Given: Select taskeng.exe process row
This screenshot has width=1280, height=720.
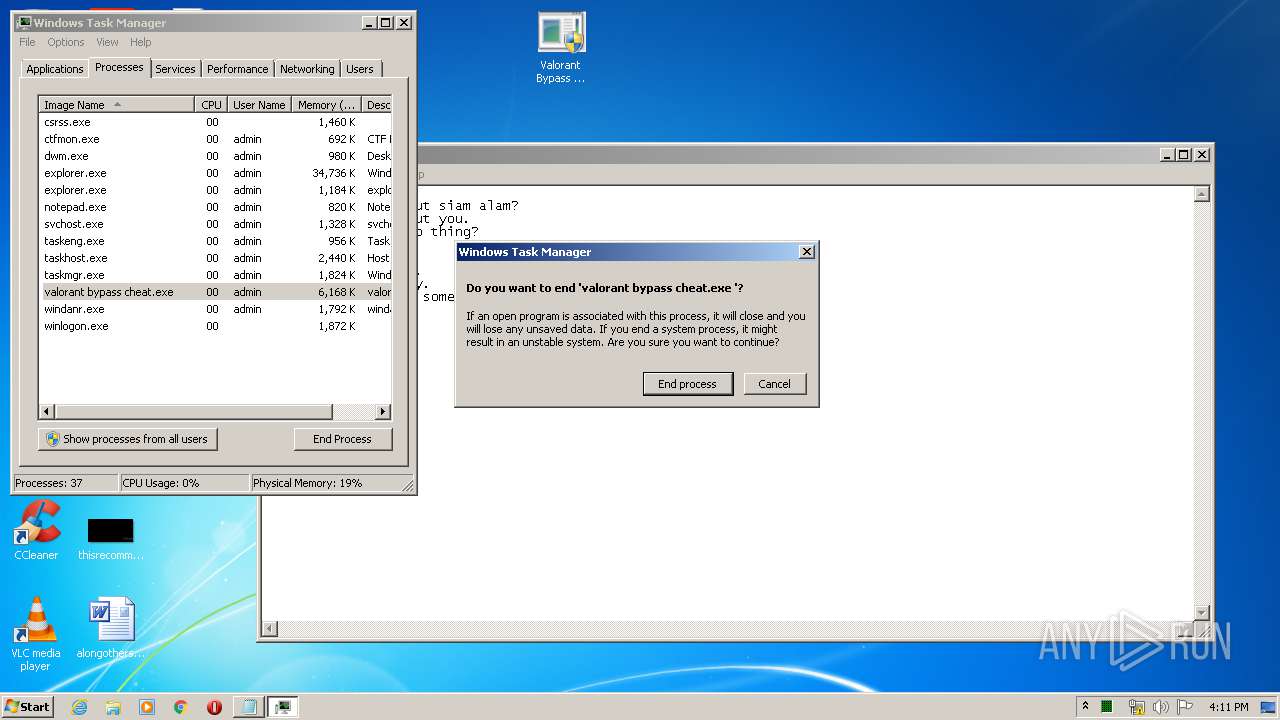Looking at the screenshot, I should (215, 241).
